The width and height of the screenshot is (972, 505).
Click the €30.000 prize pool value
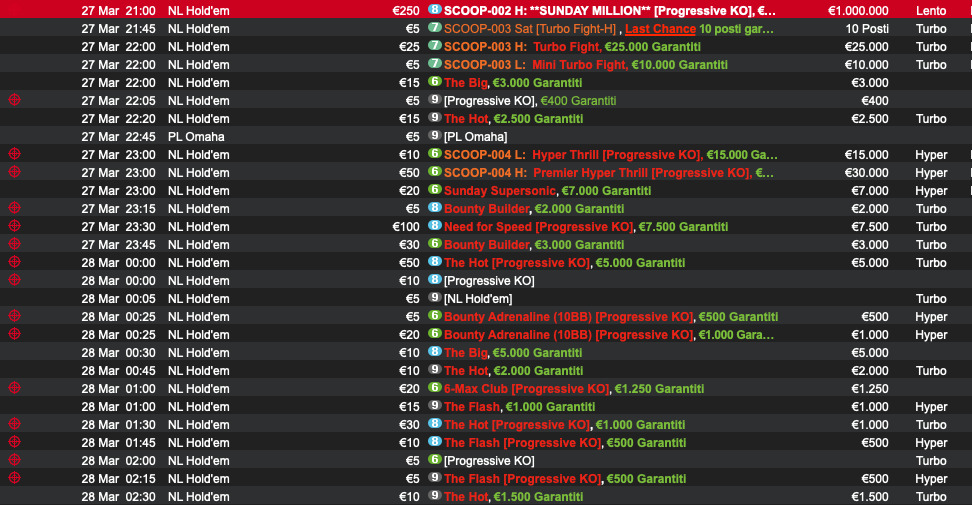click(x=867, y=173)
